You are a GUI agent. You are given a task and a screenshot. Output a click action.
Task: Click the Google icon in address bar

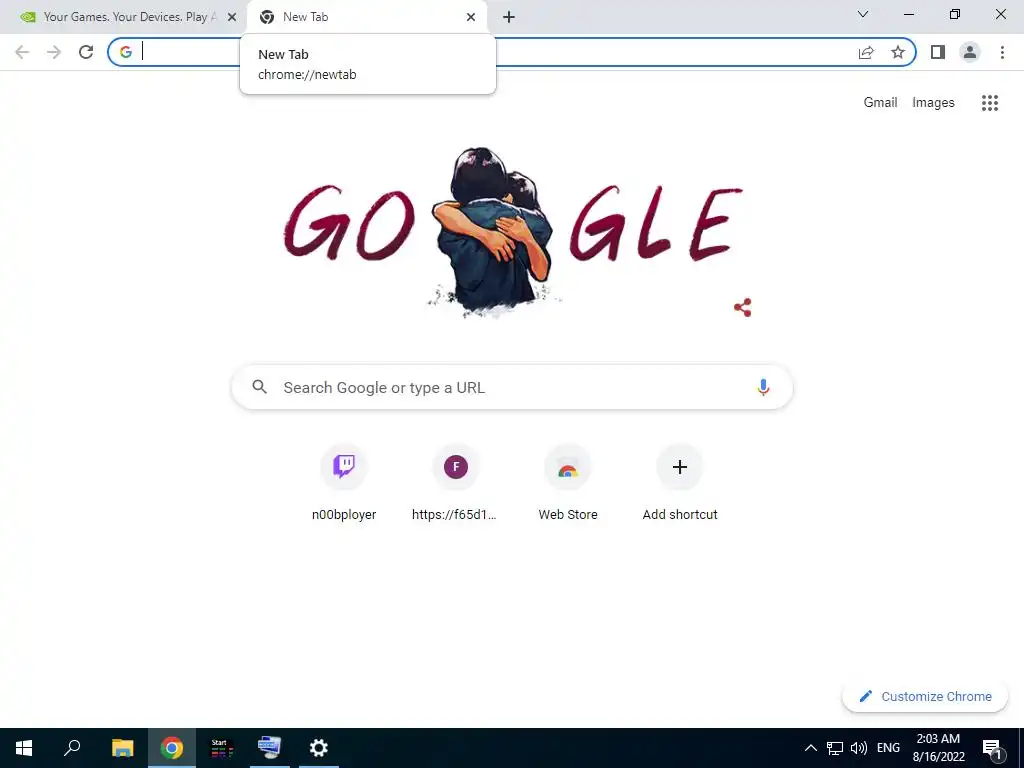[x=126, y=52]
